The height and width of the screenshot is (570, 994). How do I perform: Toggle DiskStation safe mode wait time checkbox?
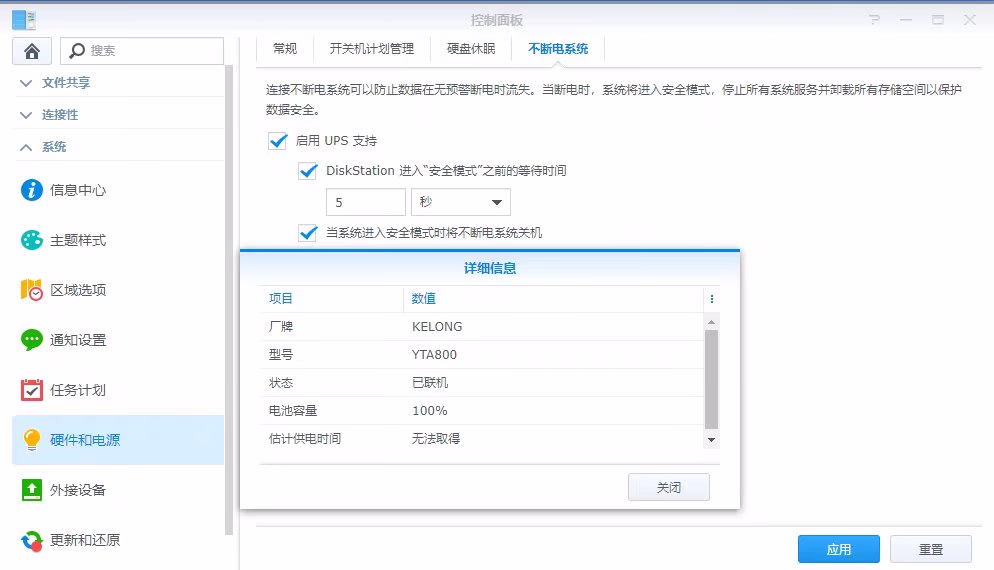(308, 171)
